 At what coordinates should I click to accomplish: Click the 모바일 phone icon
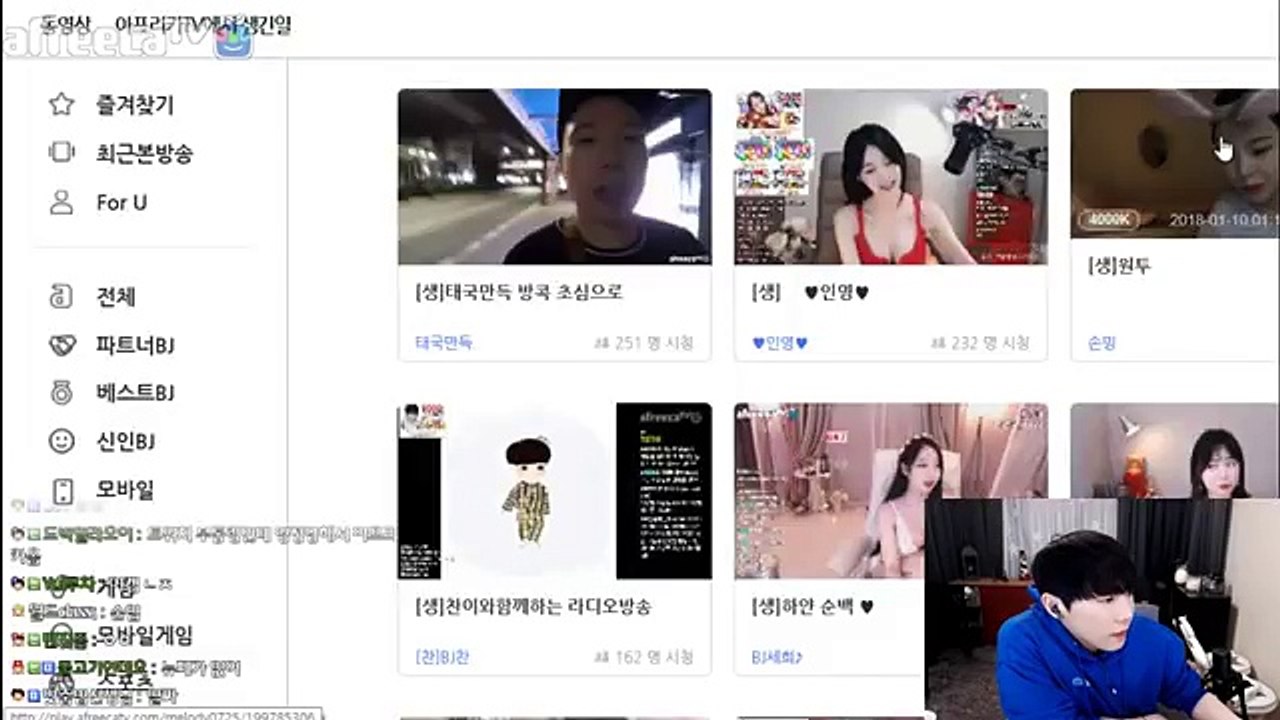[63, 490]
